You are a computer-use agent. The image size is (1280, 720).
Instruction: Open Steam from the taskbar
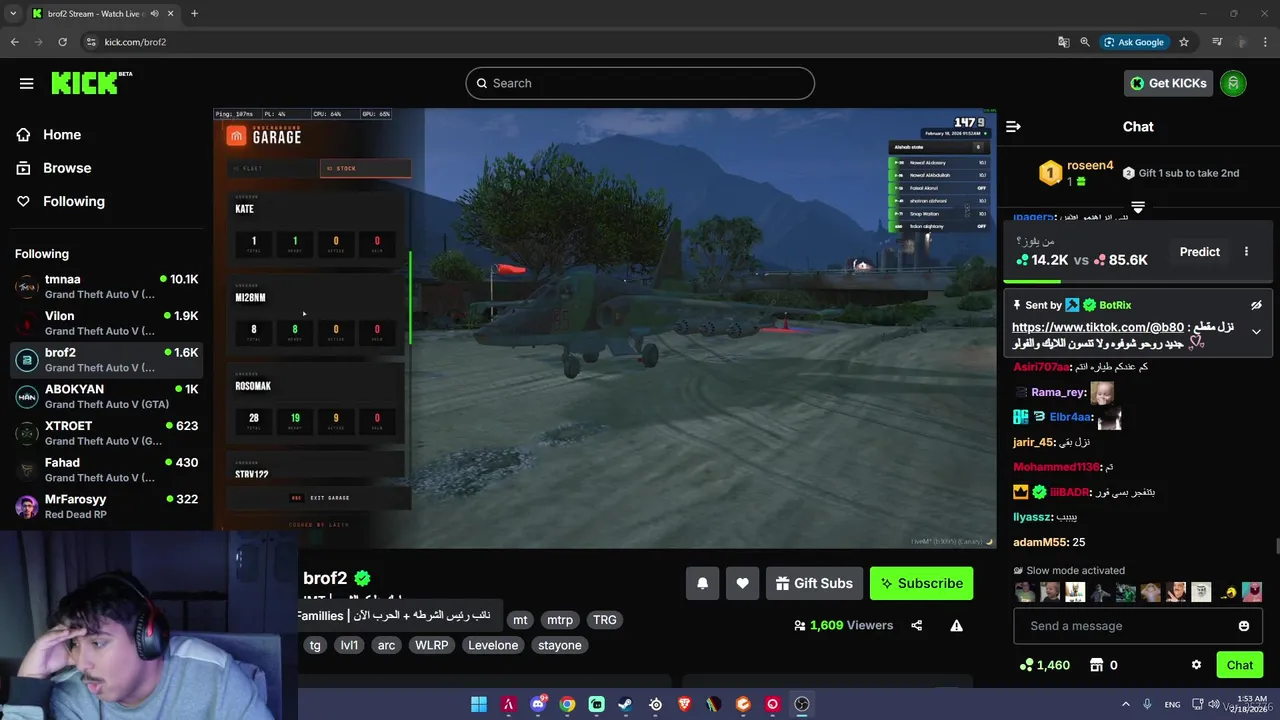[x=626, y=704]
